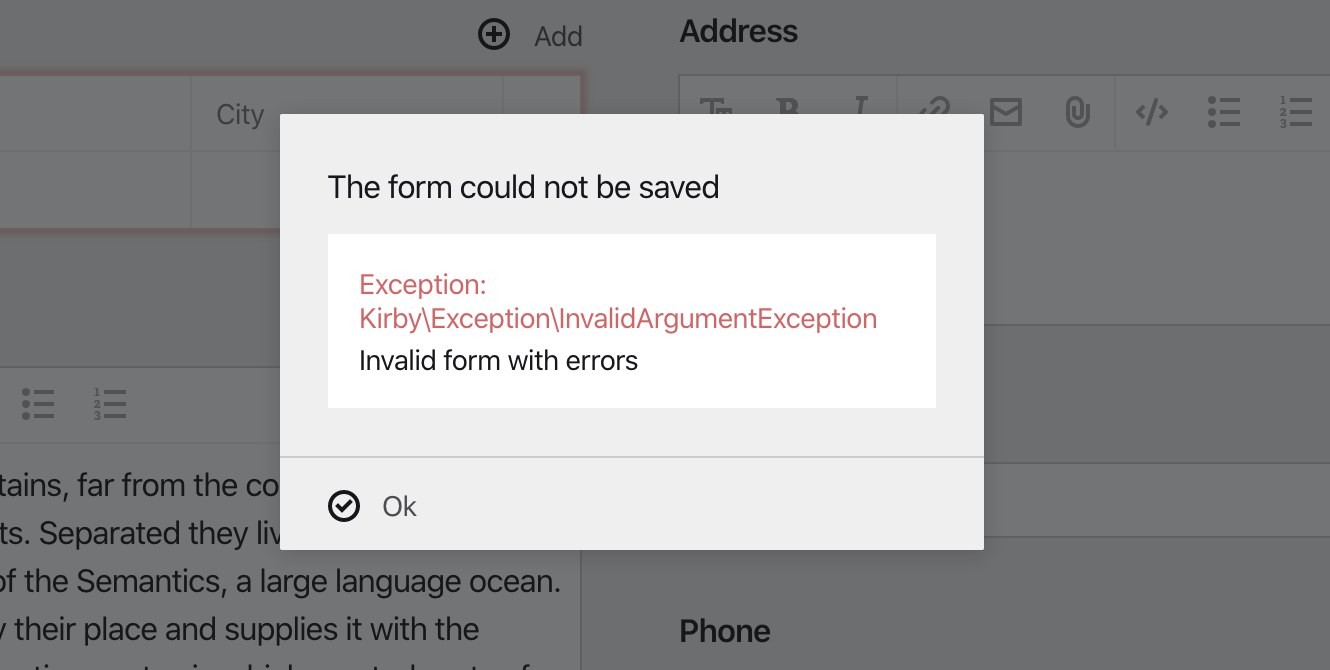Toggle code formatting in the Address toolbar

click(x=1151, y=113)
